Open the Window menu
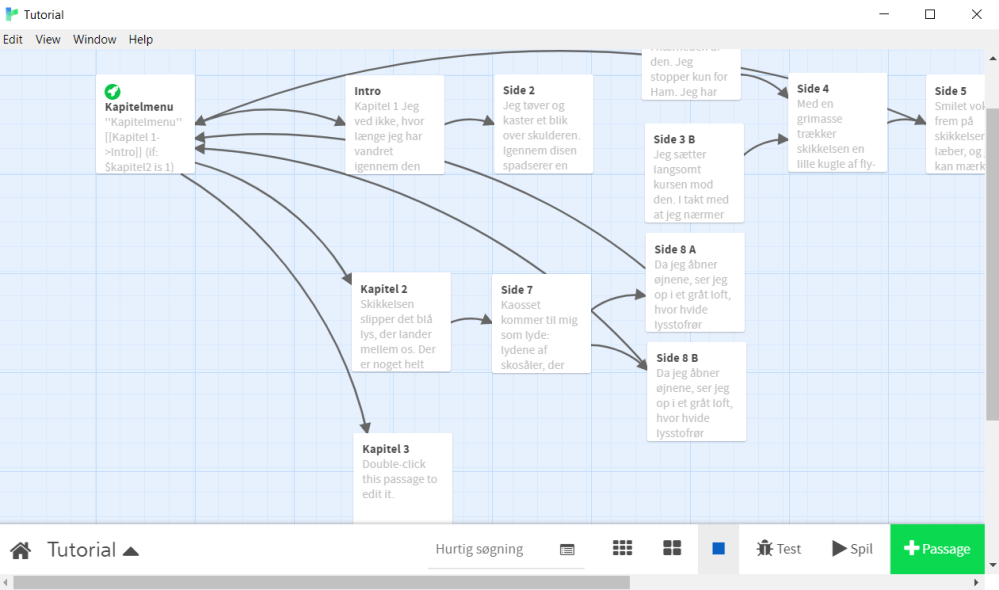 pos(94,39)
